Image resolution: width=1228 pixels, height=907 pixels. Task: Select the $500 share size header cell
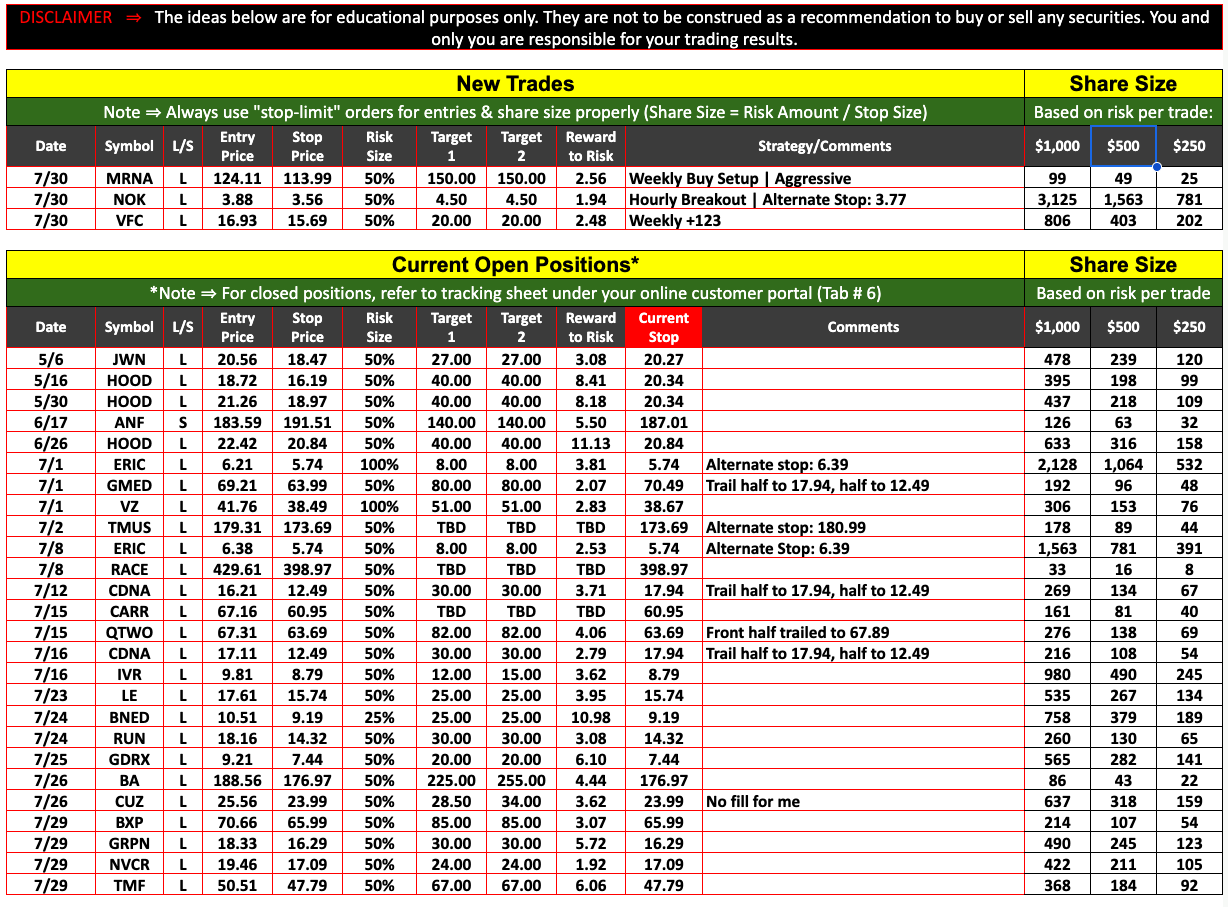(1123, 146)
